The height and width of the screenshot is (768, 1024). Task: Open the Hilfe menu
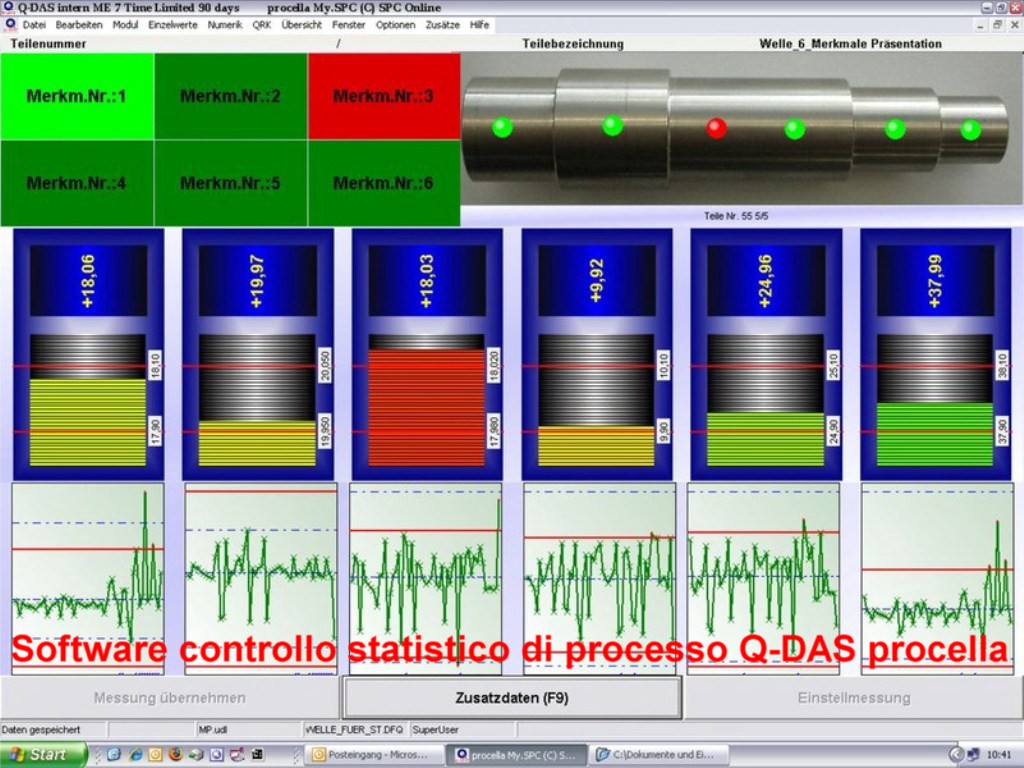[x=479, y=25]
